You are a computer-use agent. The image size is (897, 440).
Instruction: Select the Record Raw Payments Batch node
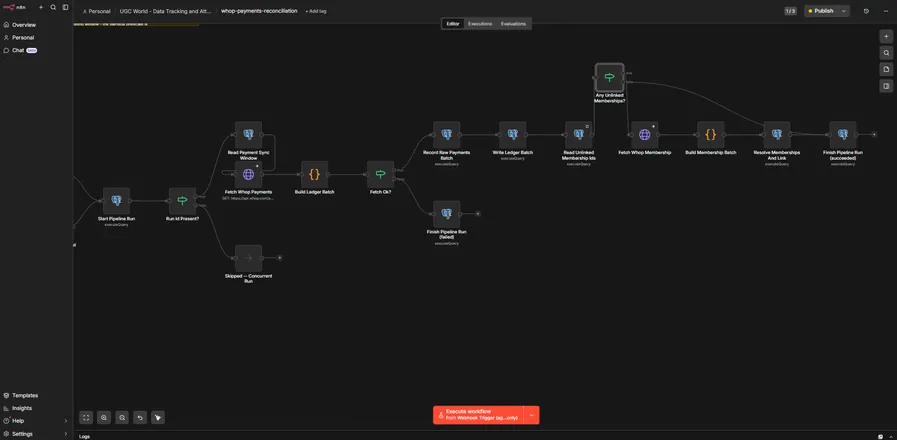click(447, 135)
